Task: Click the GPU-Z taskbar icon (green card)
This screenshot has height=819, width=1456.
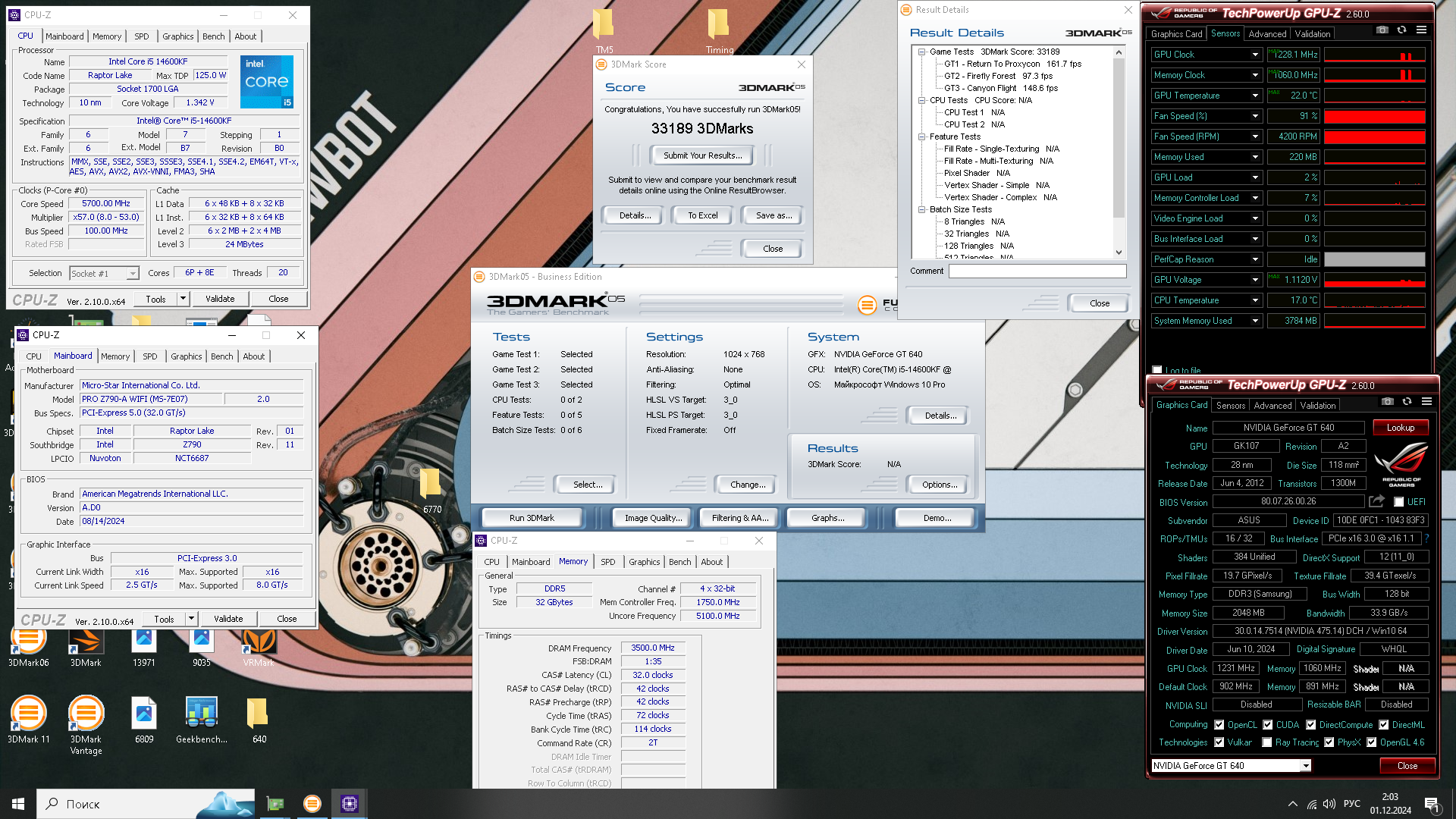Action: pos(275,804)
